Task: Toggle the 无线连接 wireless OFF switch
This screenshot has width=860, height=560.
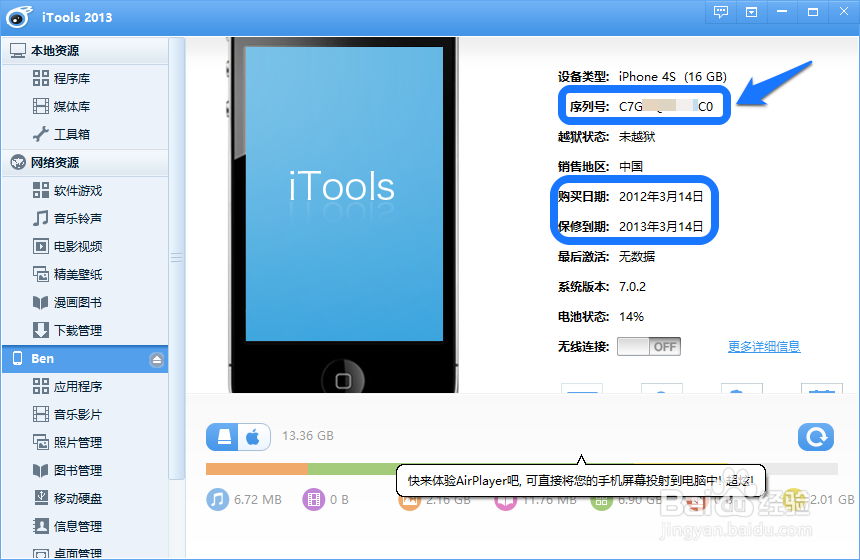Action: click(649, 347)
